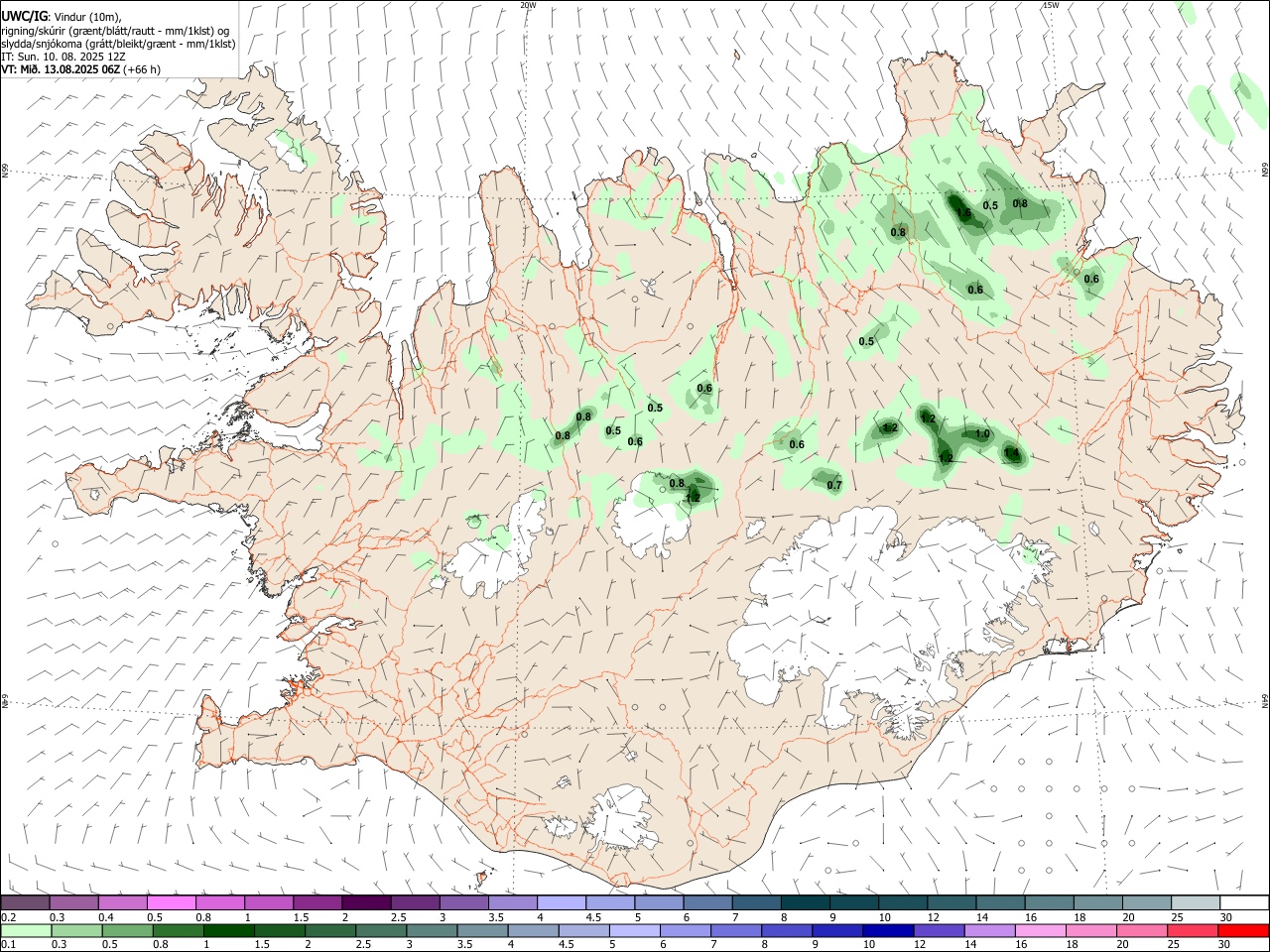Click the darkest purple 2–2.5 snow swatch
This screenshot has width=1270, height=952.
[x=366, y=902]
